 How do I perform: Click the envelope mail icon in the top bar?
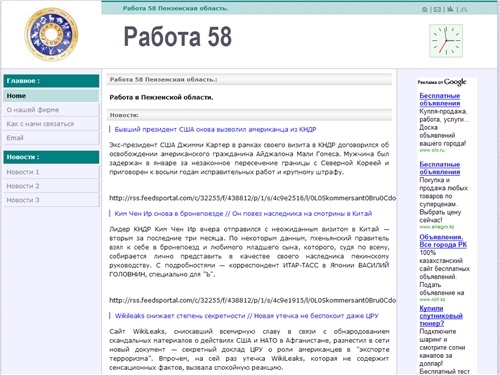click(x=437, y=10)
